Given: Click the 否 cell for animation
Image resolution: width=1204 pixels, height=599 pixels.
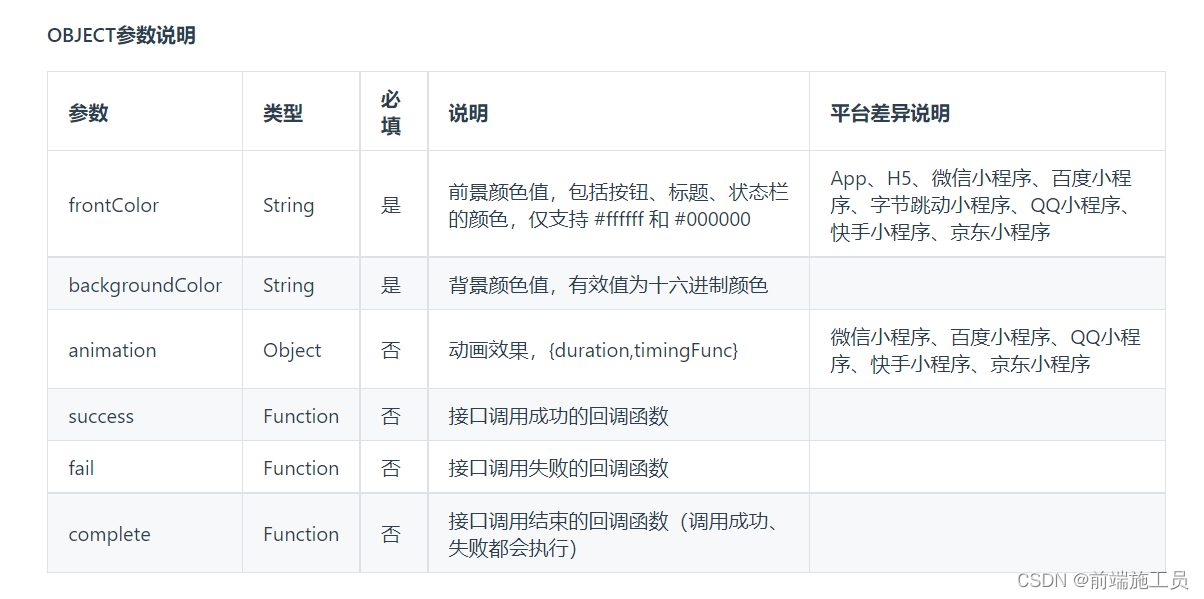Looking at the screenshot, I should (x=391, y=350).
